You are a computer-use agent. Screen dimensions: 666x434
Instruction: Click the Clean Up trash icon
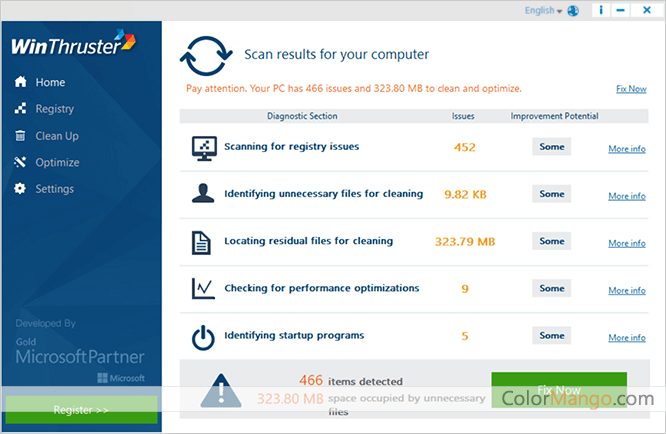20,135
